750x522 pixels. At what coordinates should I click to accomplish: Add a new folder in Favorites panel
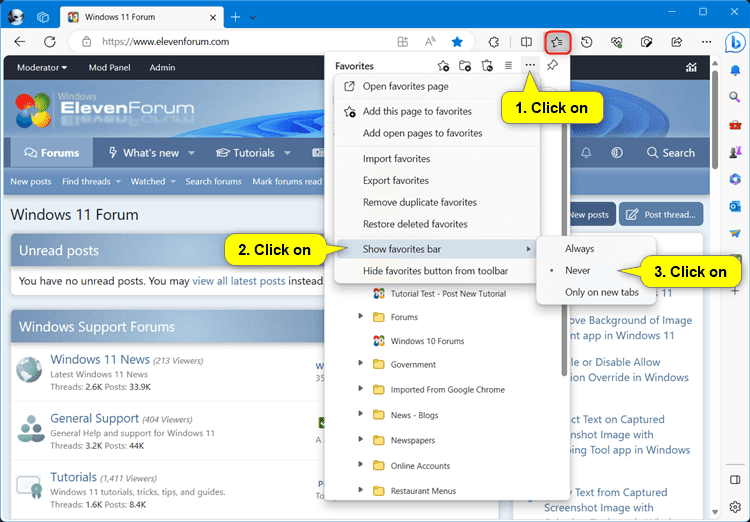coord(465,66)
